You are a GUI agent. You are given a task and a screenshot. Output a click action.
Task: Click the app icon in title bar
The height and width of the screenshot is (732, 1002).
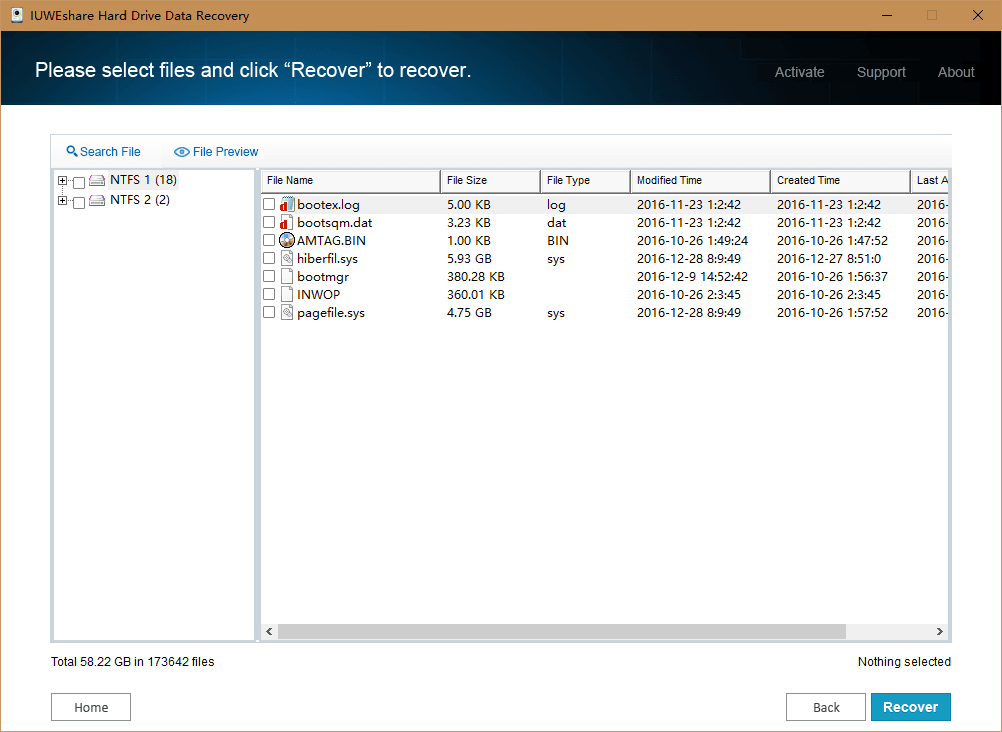(17, 15)
